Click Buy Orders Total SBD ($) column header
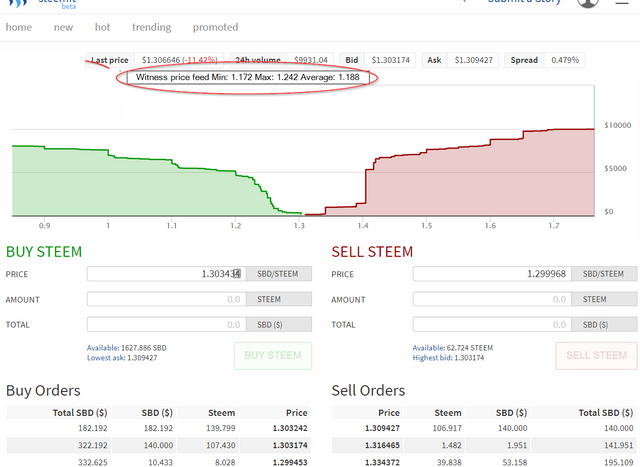 pyautogui.click(x=80, y=413)
